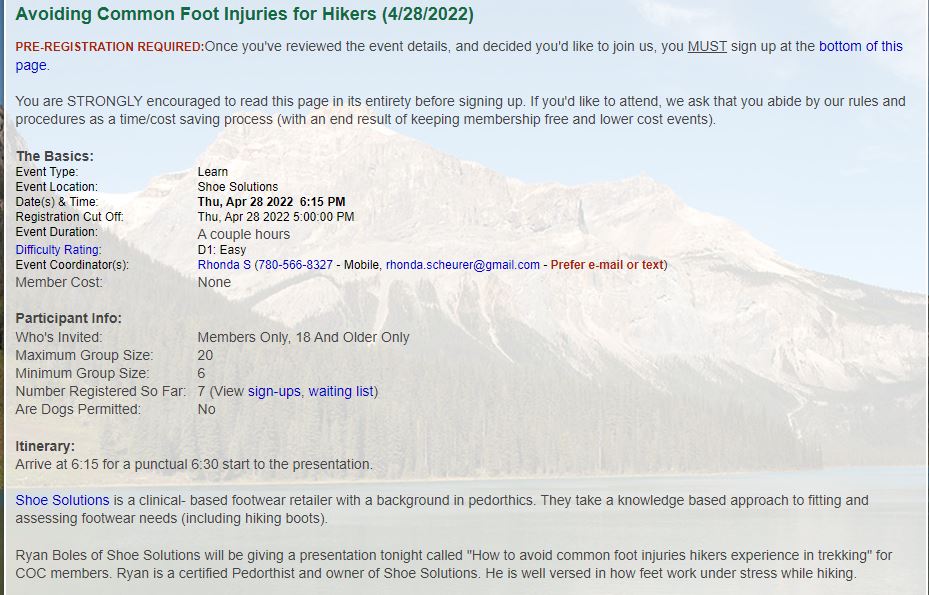The image size is (929, 595).
Task: Click the 780-566-8327 phone number link
Action: pyautogui.click(x=295, y=265)
